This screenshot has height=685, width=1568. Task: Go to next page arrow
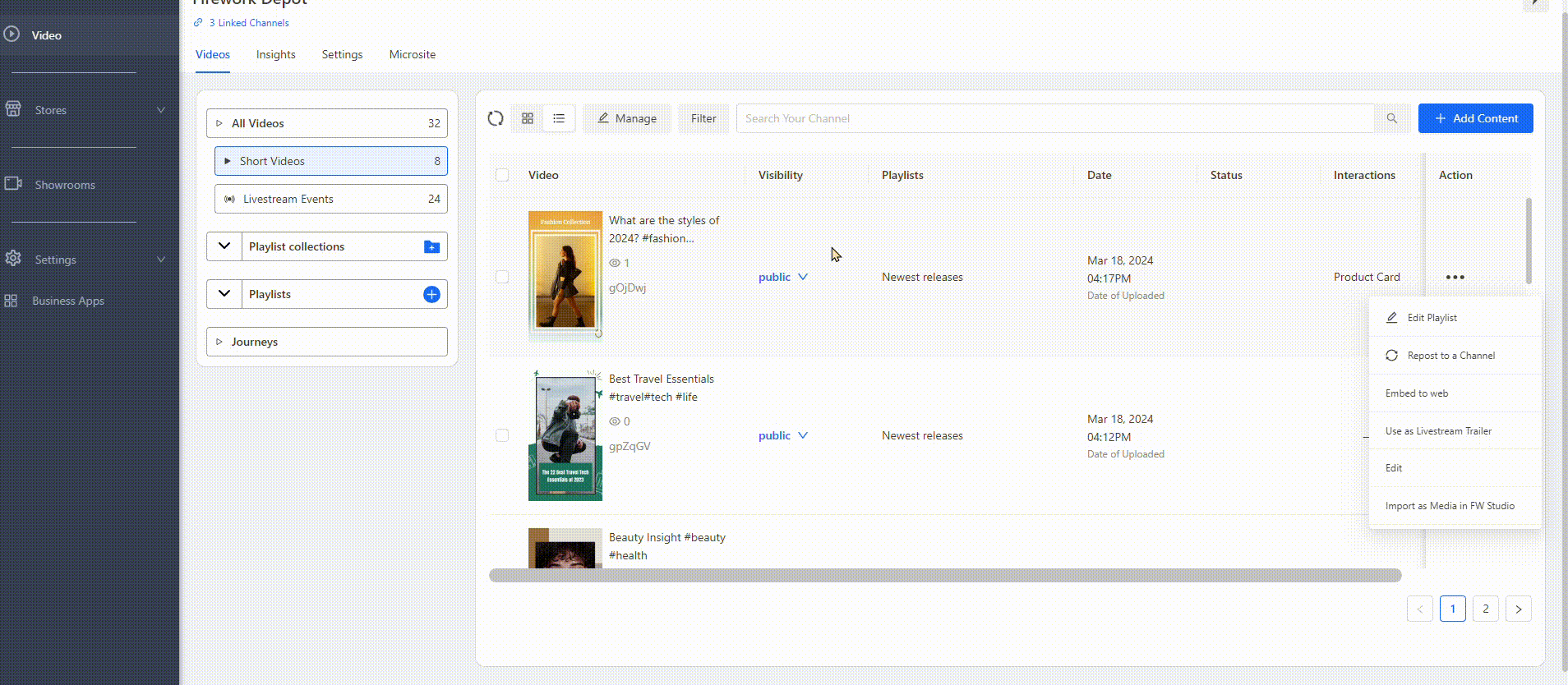click(x=1518, y=609)
